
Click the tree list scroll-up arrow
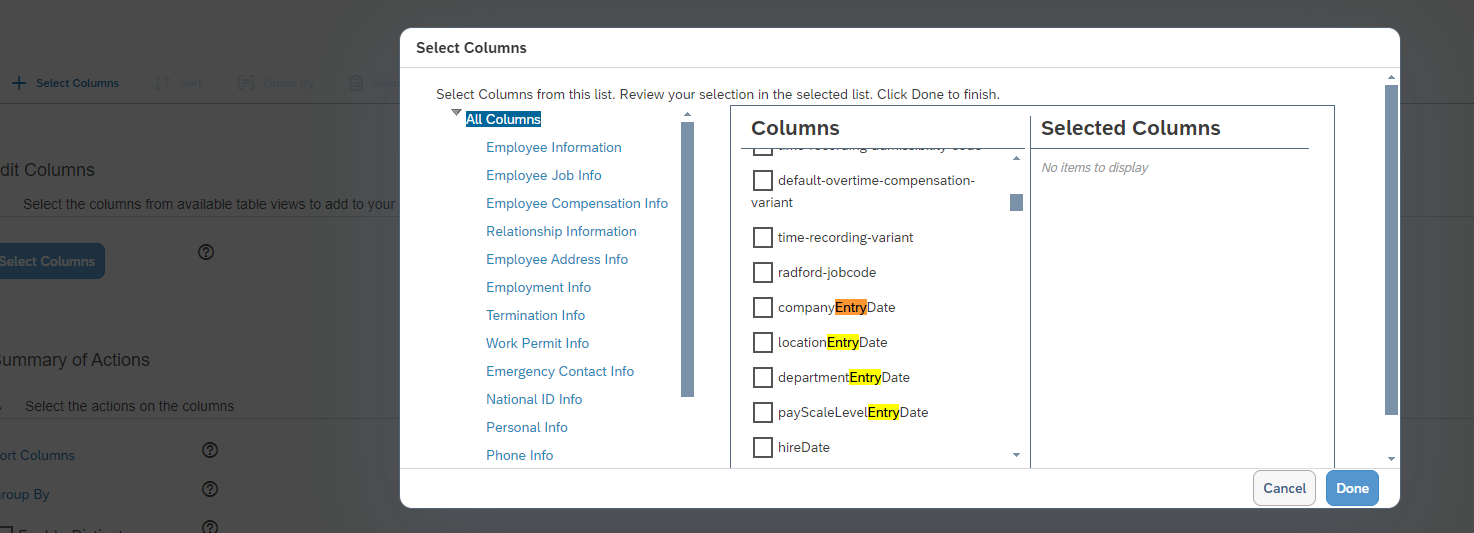tap(687, 114)
